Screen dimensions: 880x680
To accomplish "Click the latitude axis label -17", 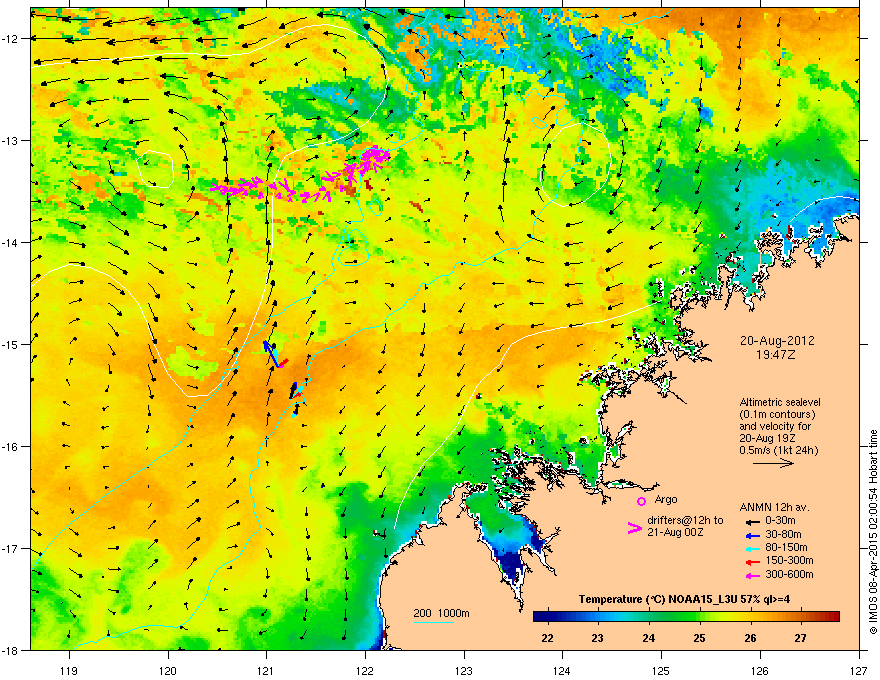I will click(11, 549).
